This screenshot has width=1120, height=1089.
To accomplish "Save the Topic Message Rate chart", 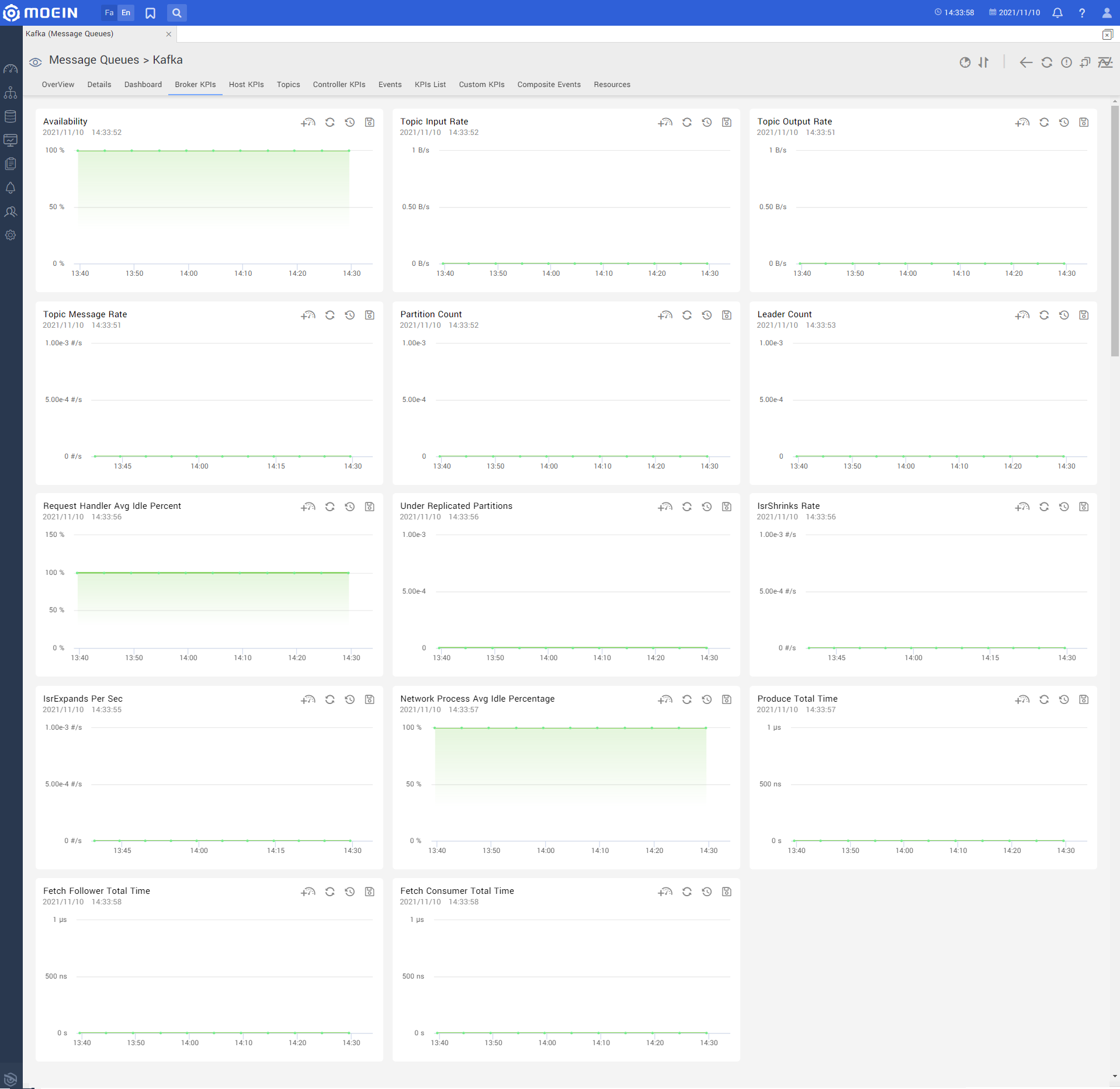I will tap(370, 315).
